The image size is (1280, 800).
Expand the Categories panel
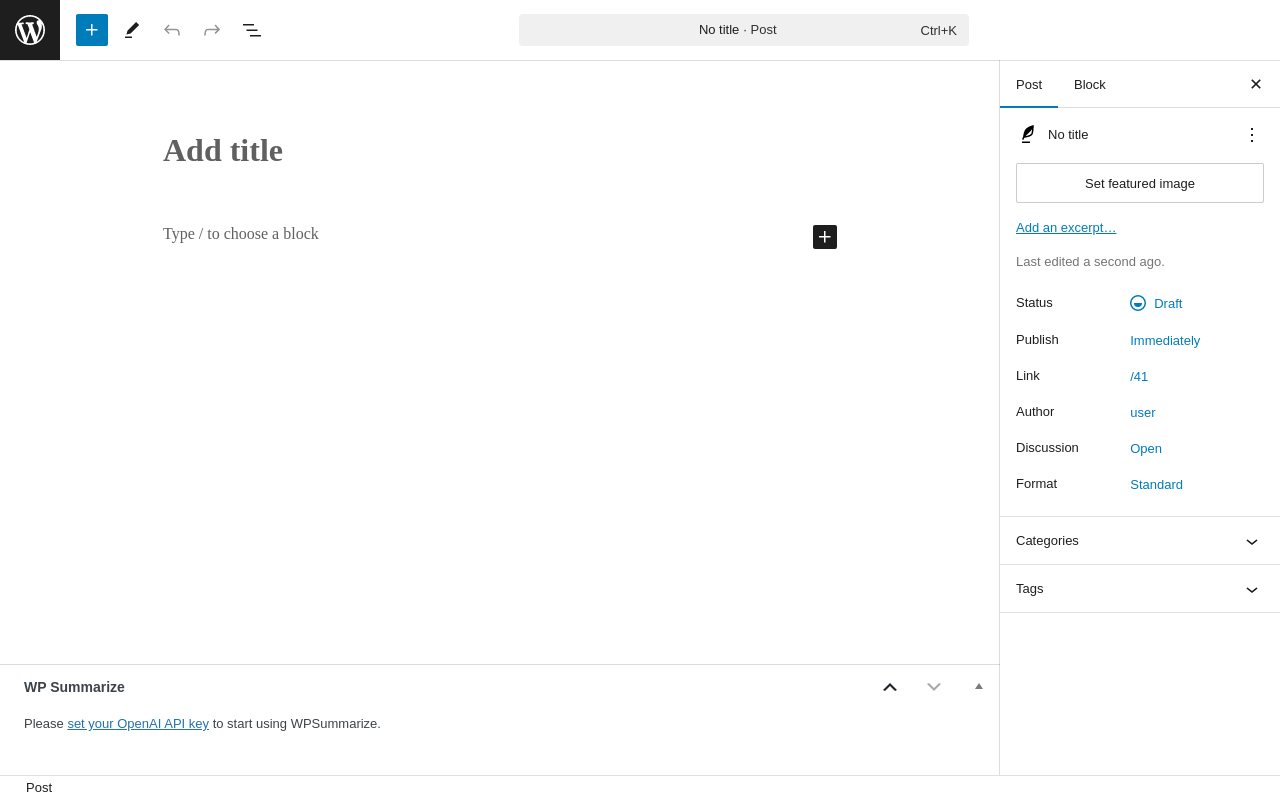pos(1140,541)
